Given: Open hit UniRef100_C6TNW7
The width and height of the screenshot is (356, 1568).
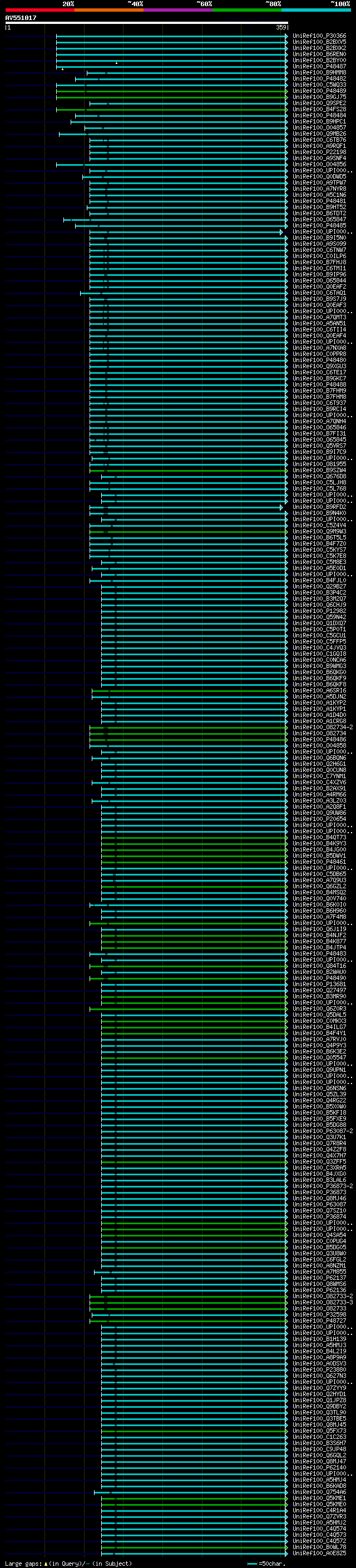Looking at the screenshot, I should pyautogui.click(x=319, y=250).
